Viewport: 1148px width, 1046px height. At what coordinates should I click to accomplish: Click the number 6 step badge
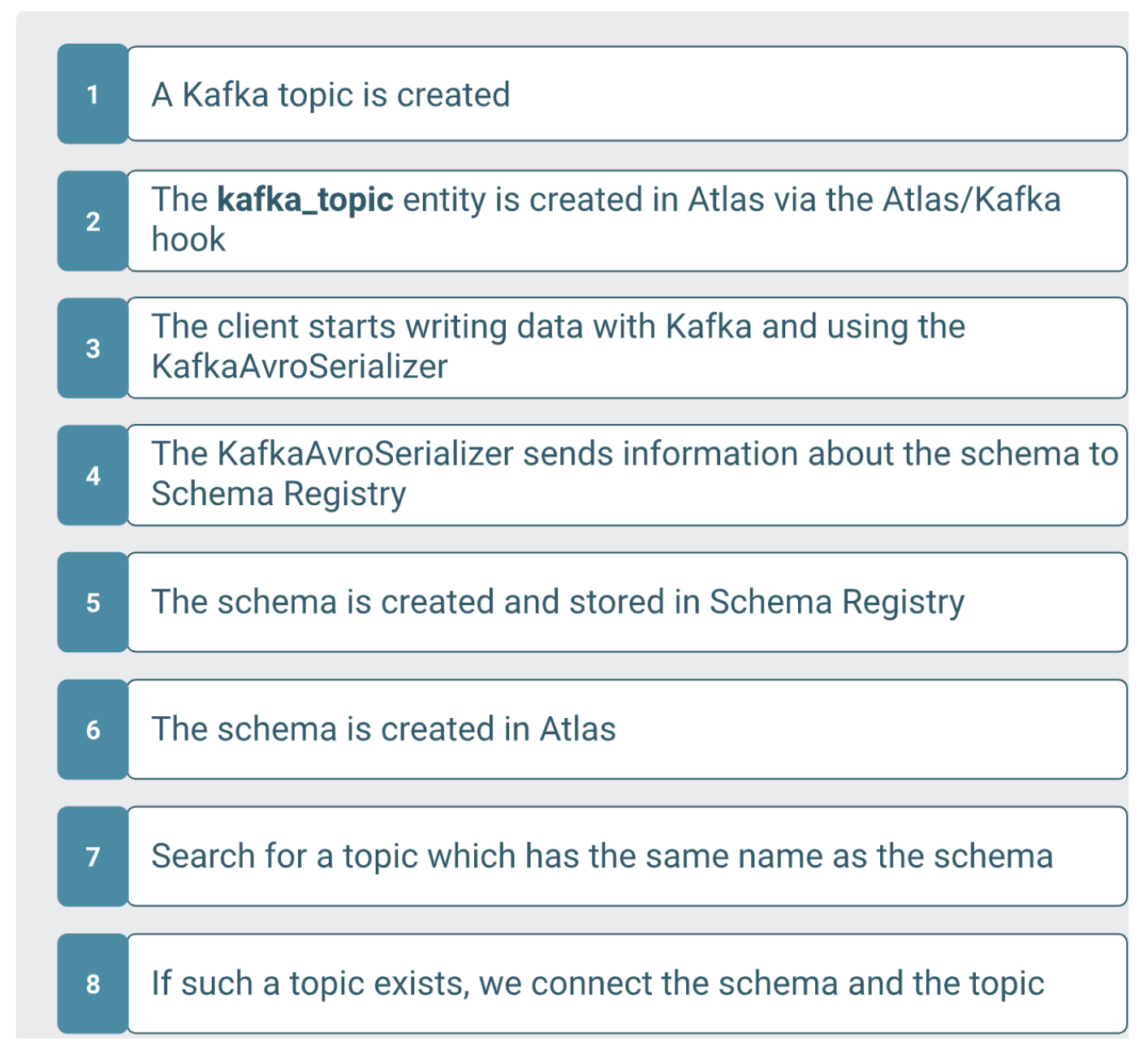coord(93,729)
